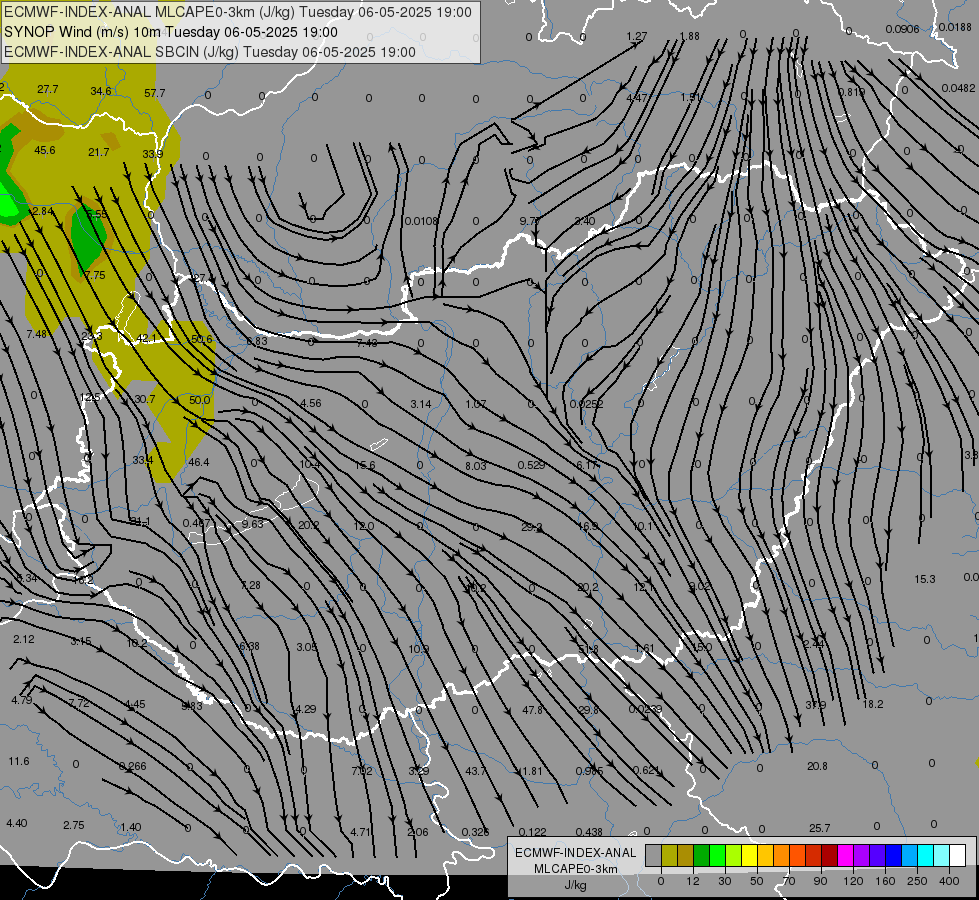Viewport: 979px width, 900px height.
Task: Select the map value 4.56
Action: point(310,403)
